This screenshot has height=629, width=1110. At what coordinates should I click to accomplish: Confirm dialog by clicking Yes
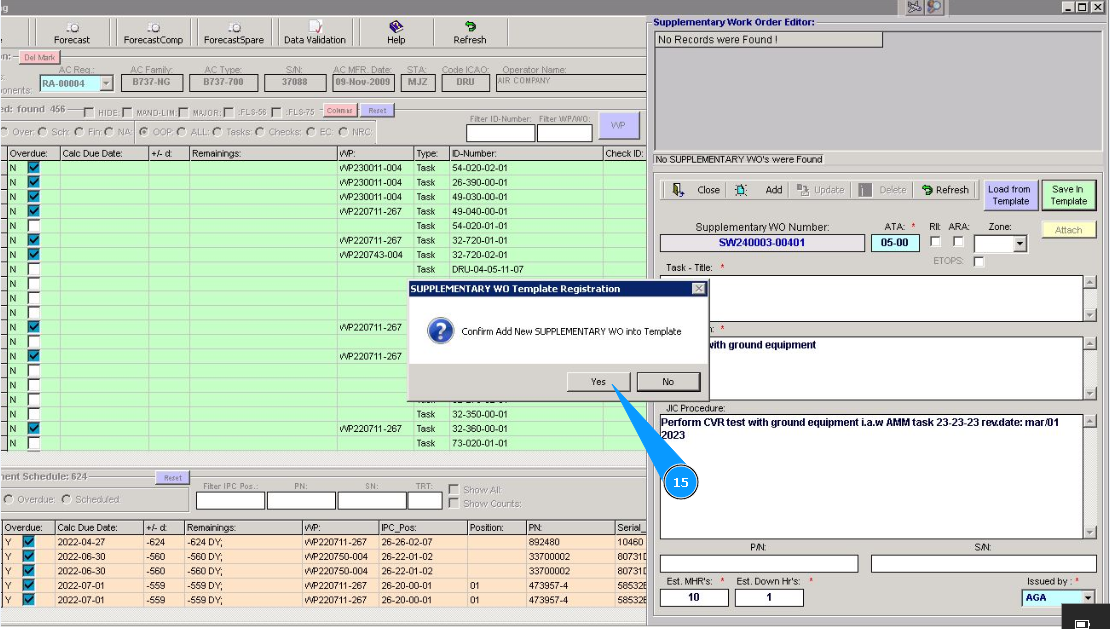[598, 382]
